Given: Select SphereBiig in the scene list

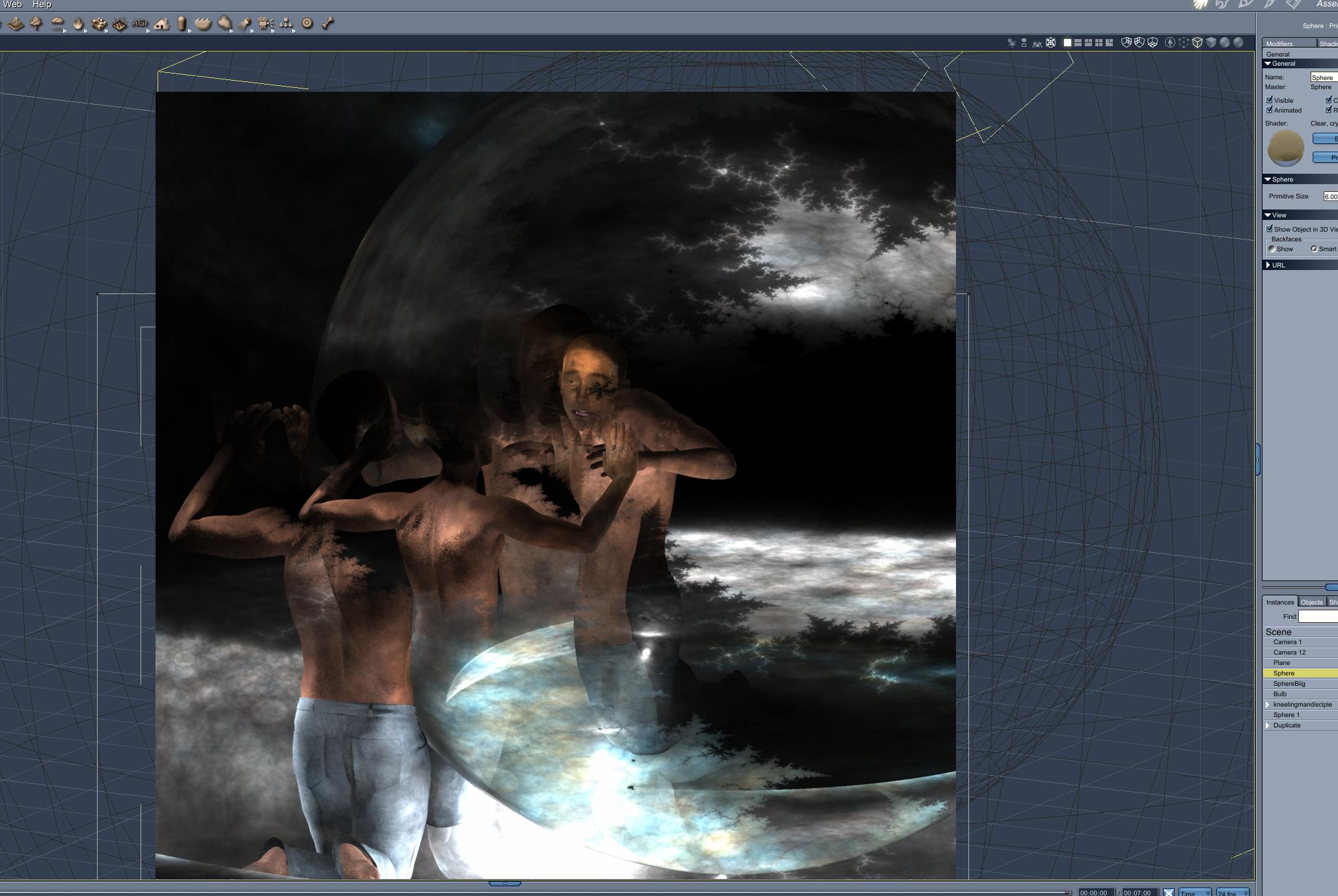Looking at the screenshot, I should 1289,684.
